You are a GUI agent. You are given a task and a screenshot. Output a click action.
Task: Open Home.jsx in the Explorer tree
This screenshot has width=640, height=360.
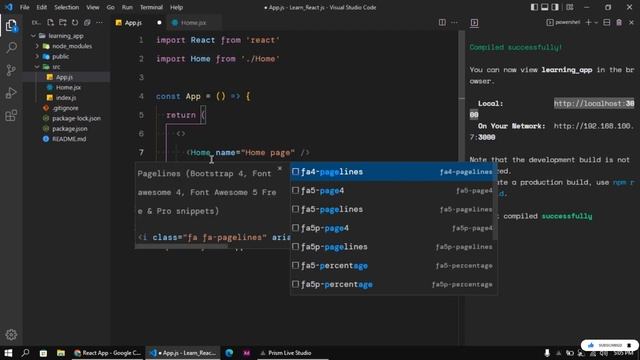[x=68, y=87]
